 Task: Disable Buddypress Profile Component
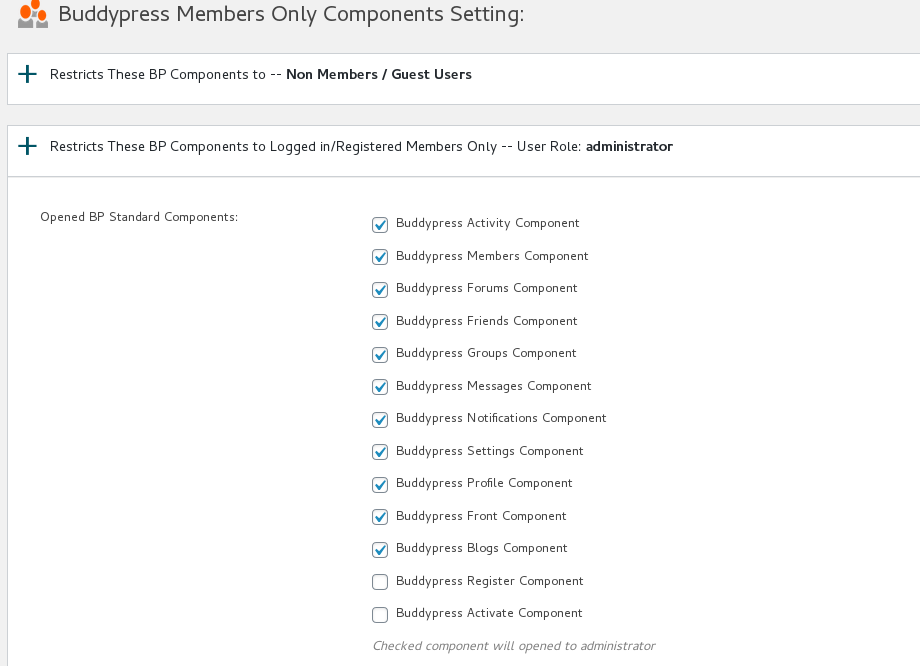coord(379,484)
